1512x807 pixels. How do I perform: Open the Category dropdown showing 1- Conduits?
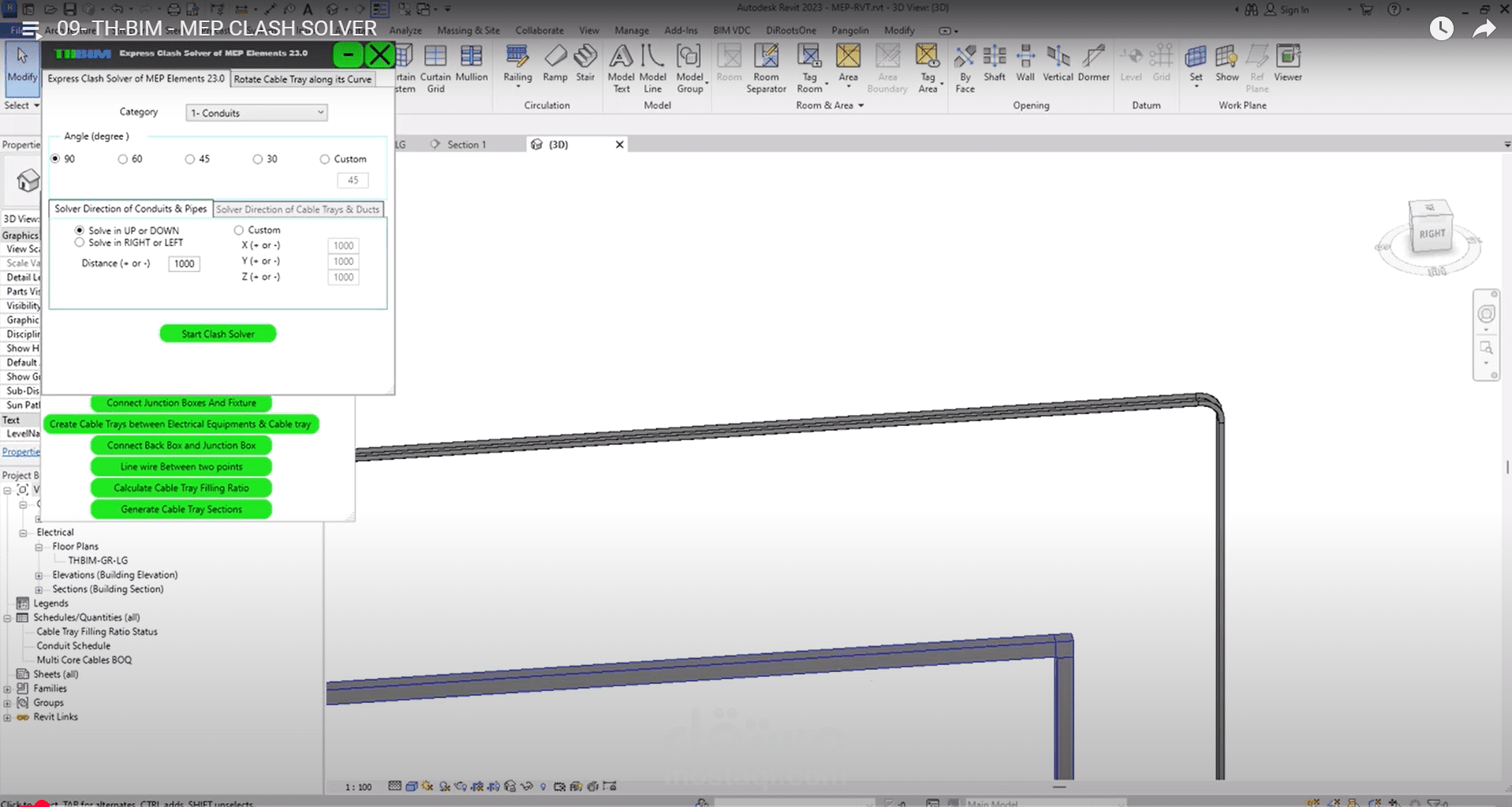coord(256,112)
